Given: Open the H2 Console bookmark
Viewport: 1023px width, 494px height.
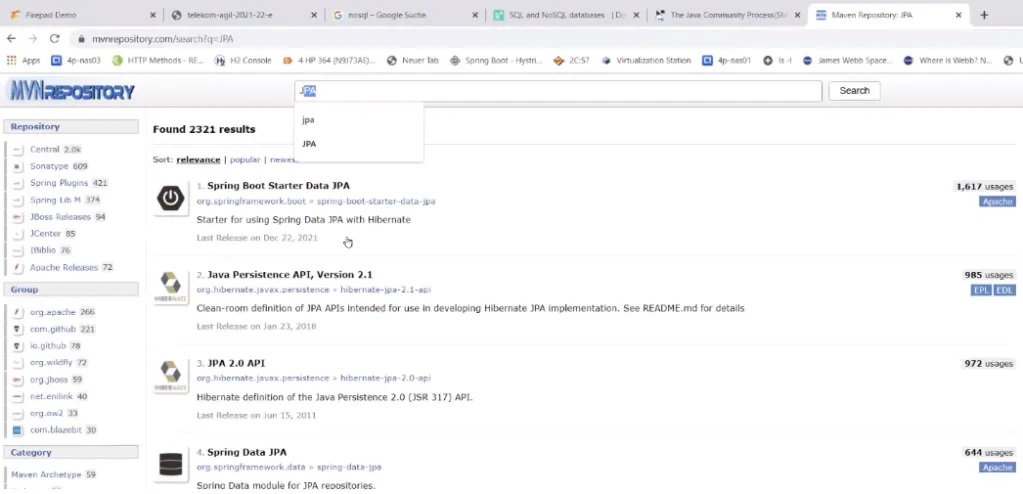Looking at the screenshot, I should click(243, 60).
